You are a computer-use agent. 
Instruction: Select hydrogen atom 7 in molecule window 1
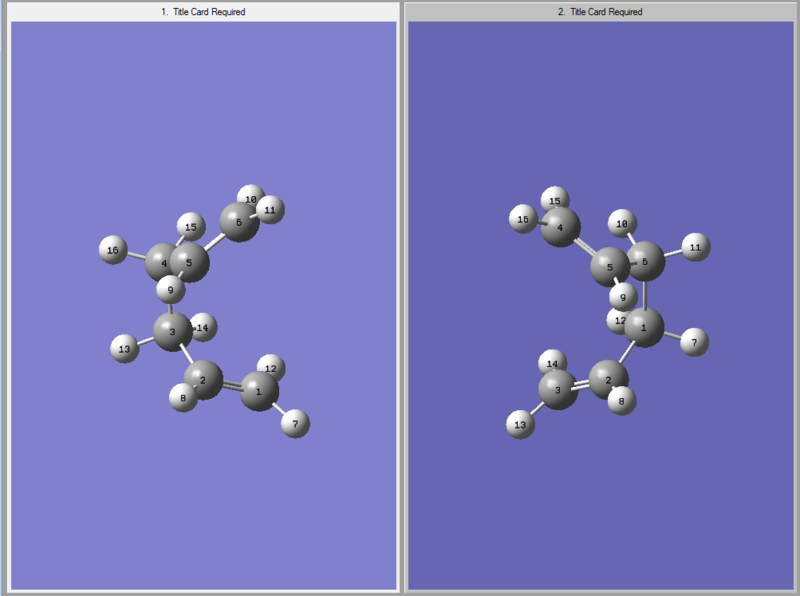(295, 424)
